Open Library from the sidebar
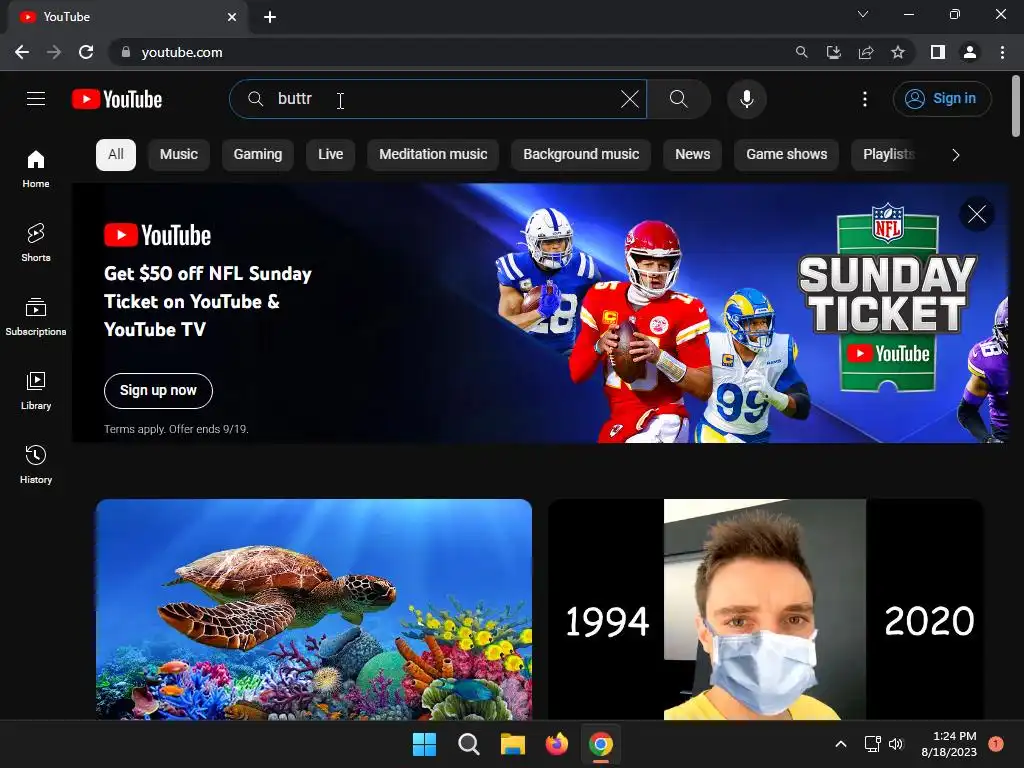Image resolution: width=1024 pixels, height=768 pixels. tap(36, 390)
